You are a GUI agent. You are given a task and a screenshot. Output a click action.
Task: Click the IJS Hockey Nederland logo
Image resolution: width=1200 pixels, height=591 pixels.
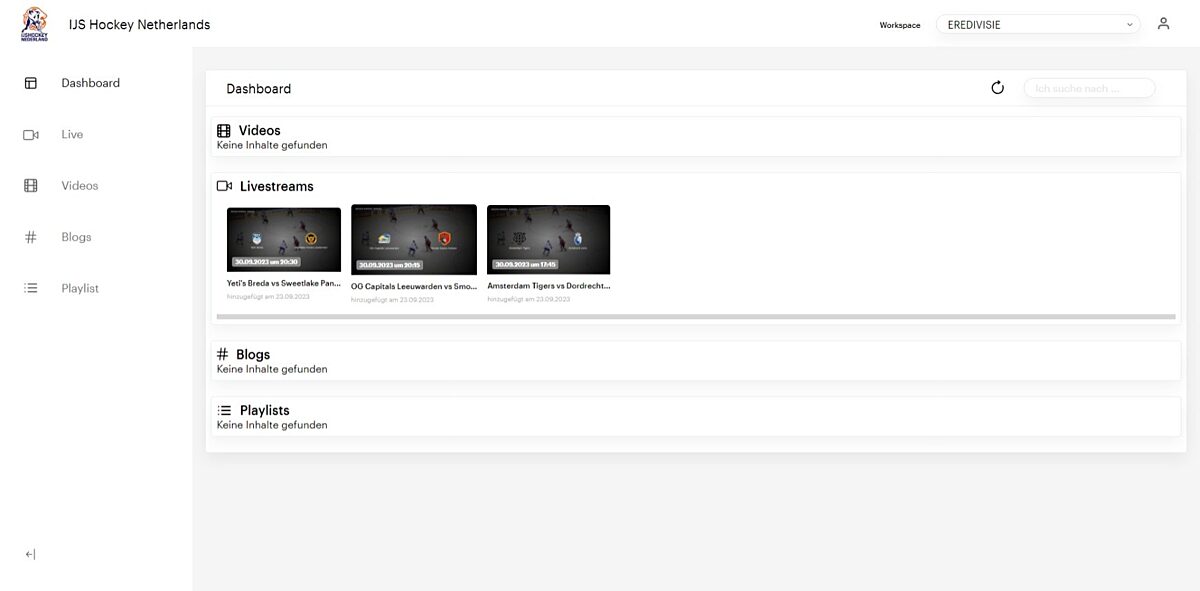point(34,24)
